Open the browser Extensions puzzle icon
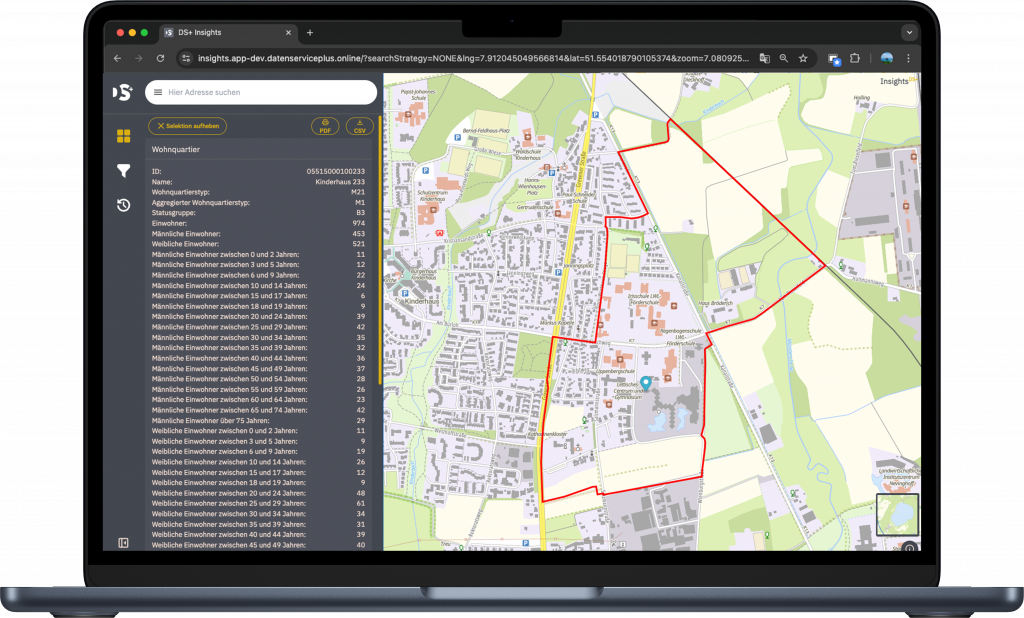The image size is (1024, 618). point(855,58)
